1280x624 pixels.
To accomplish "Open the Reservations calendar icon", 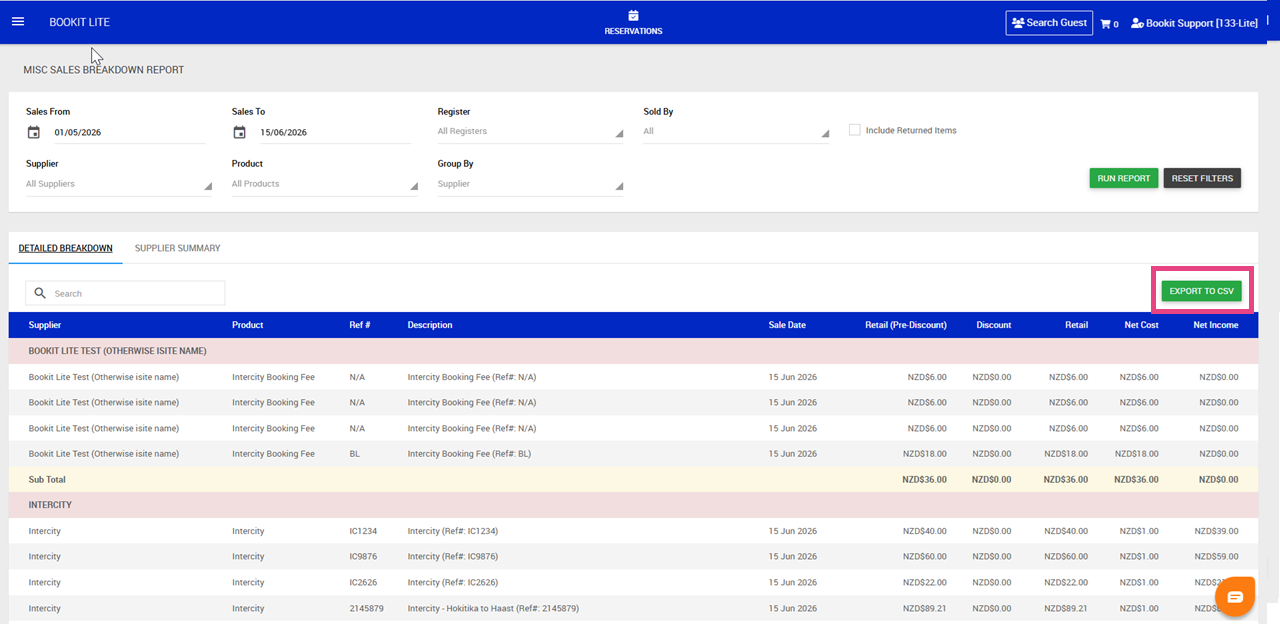I will tap(633, 15).
